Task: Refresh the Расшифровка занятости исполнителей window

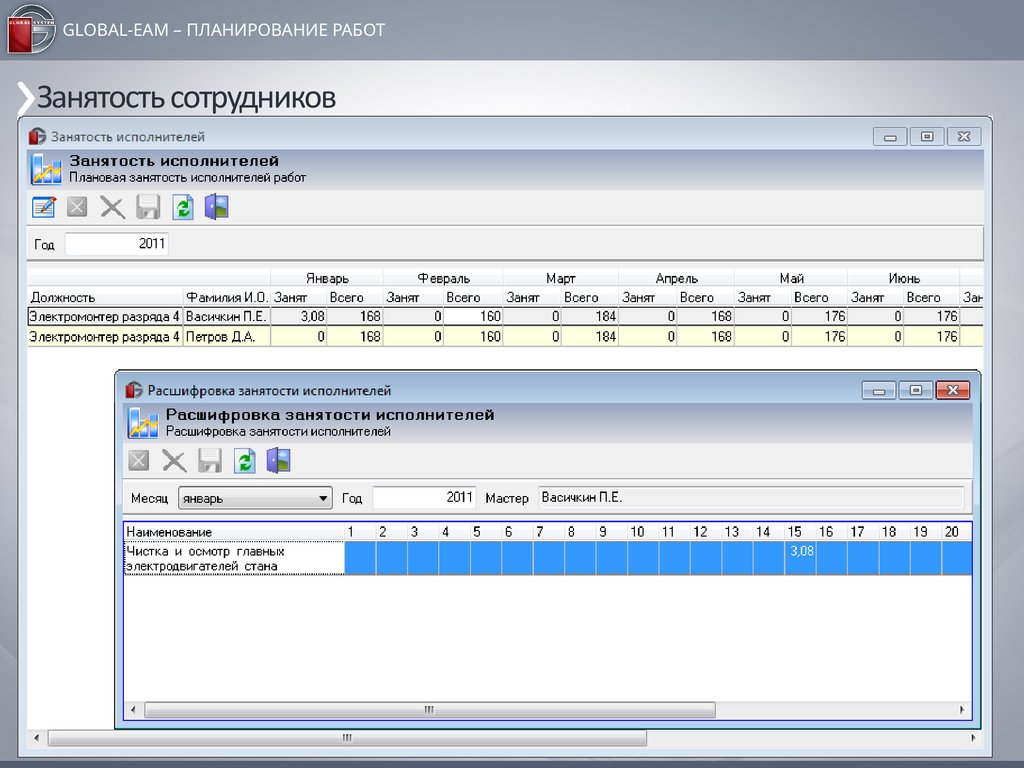Action: (245, 460)
